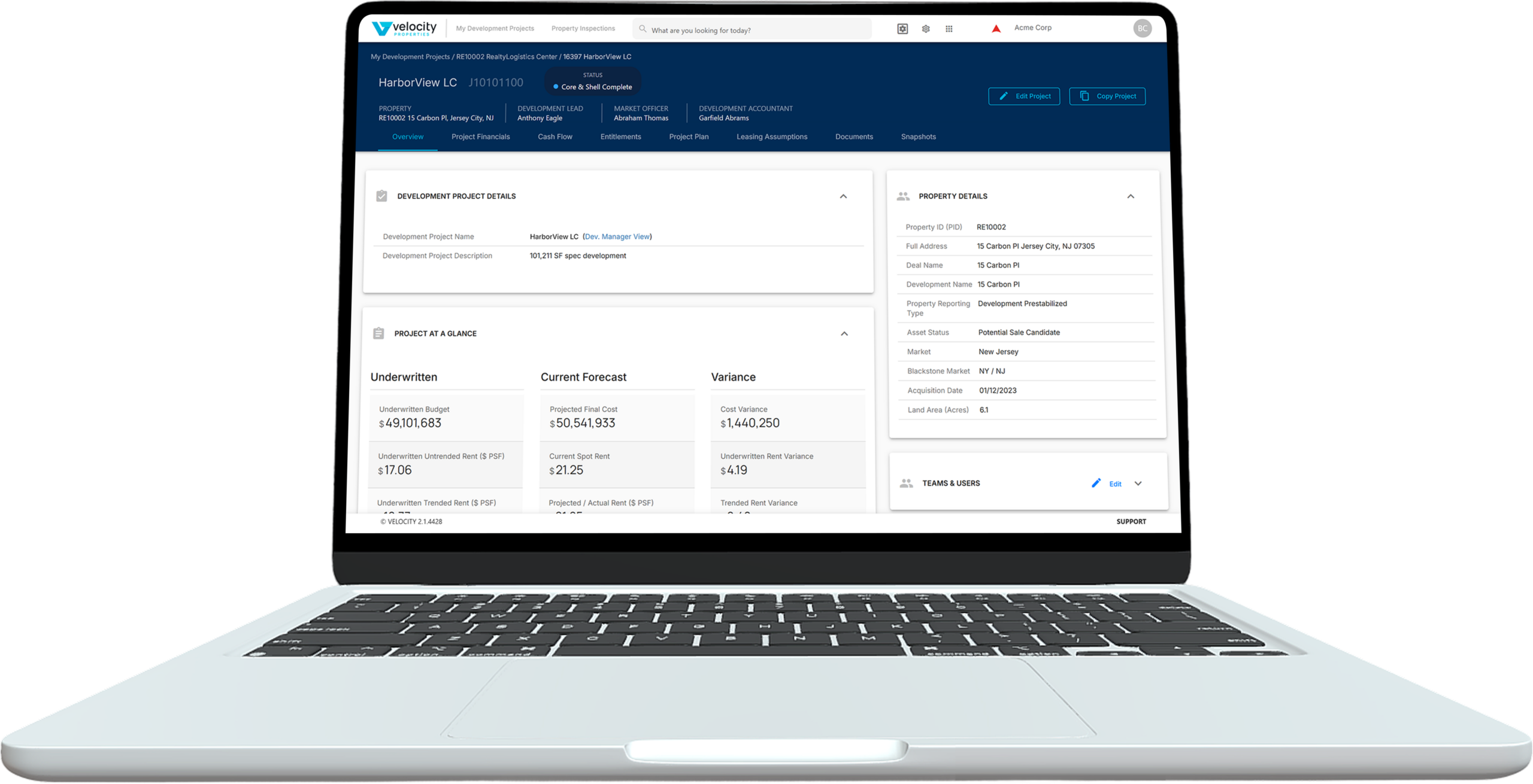
Task: Open the Project Plan tab
Action: click(689, 137)
